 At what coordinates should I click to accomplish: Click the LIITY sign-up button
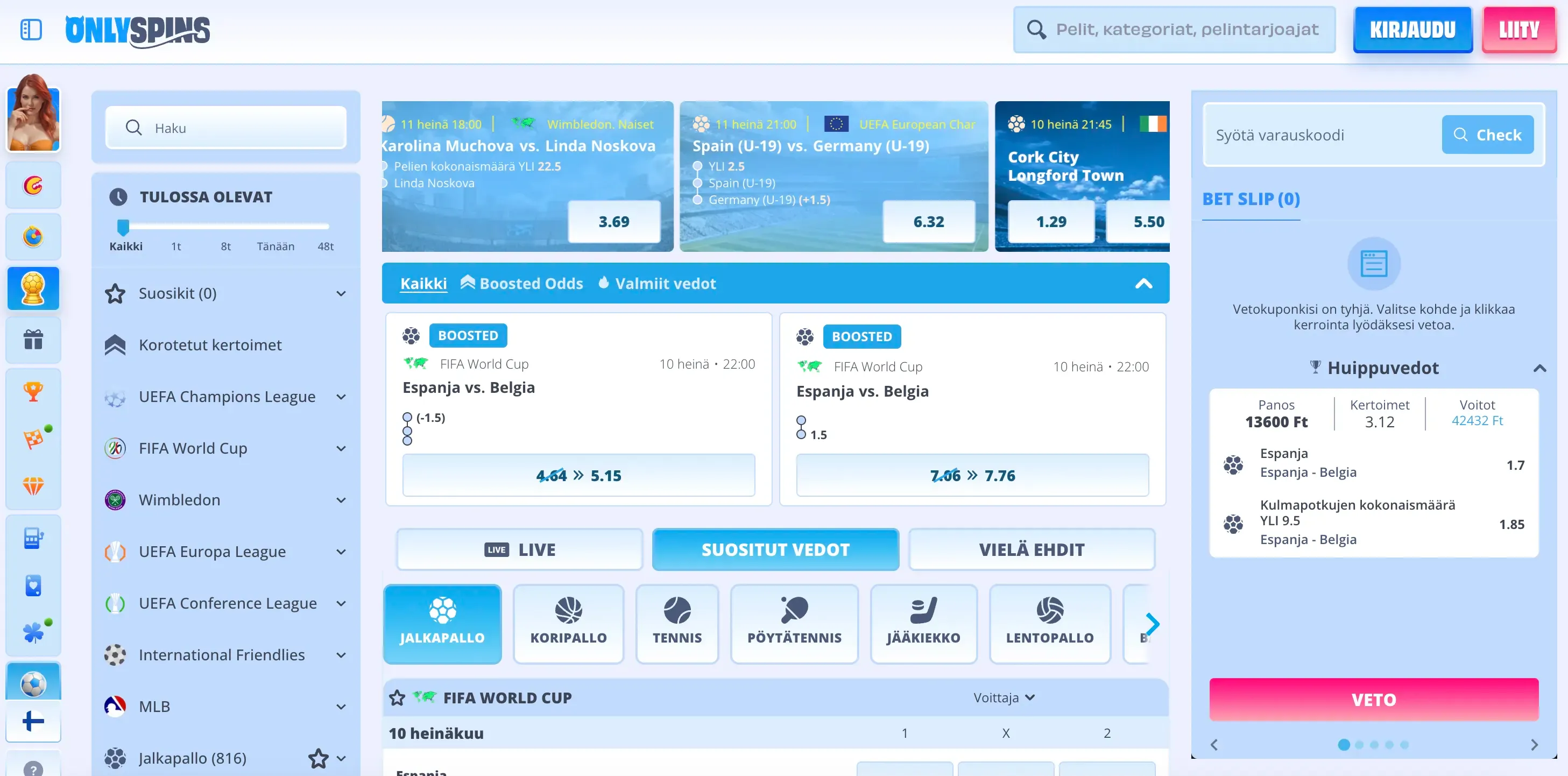pos(1520,30)
